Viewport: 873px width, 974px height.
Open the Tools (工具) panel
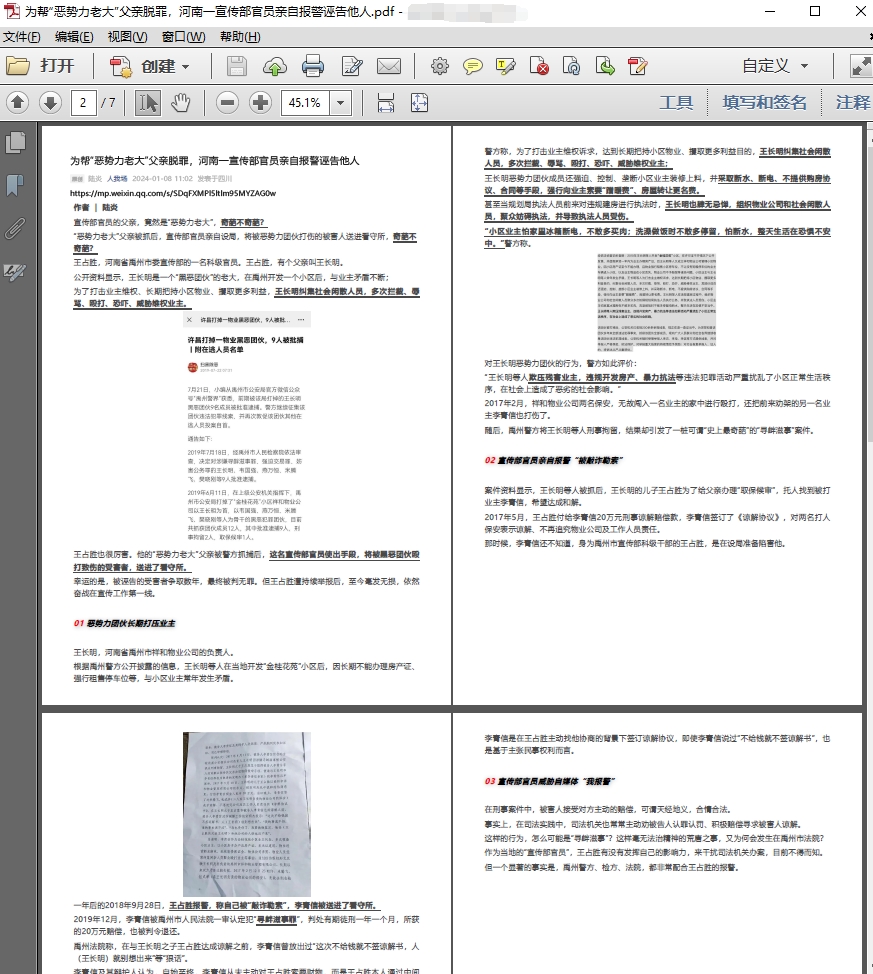point(676,102)
